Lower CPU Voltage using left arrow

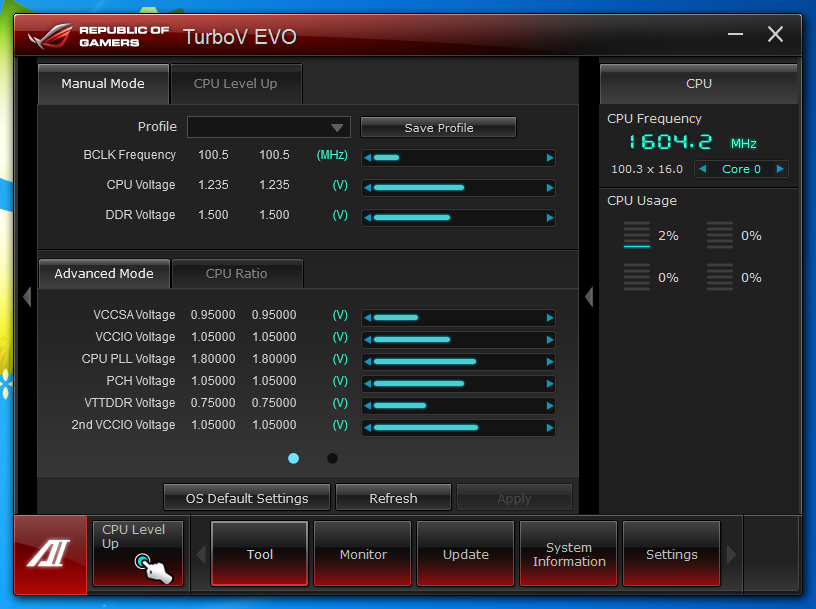(367, 188)
